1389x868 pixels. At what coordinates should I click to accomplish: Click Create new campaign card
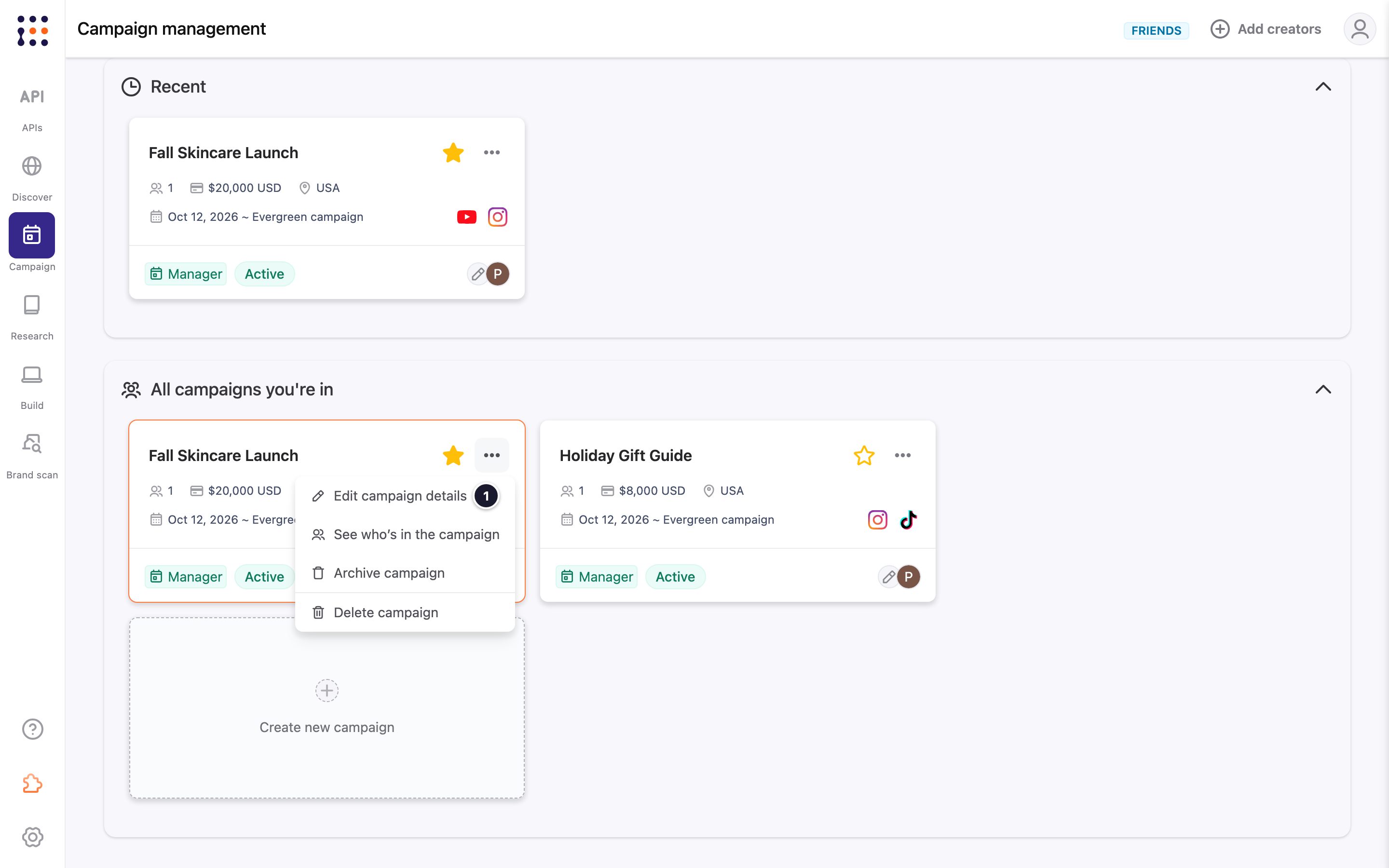pyautogui.click(x=327, y=707)
